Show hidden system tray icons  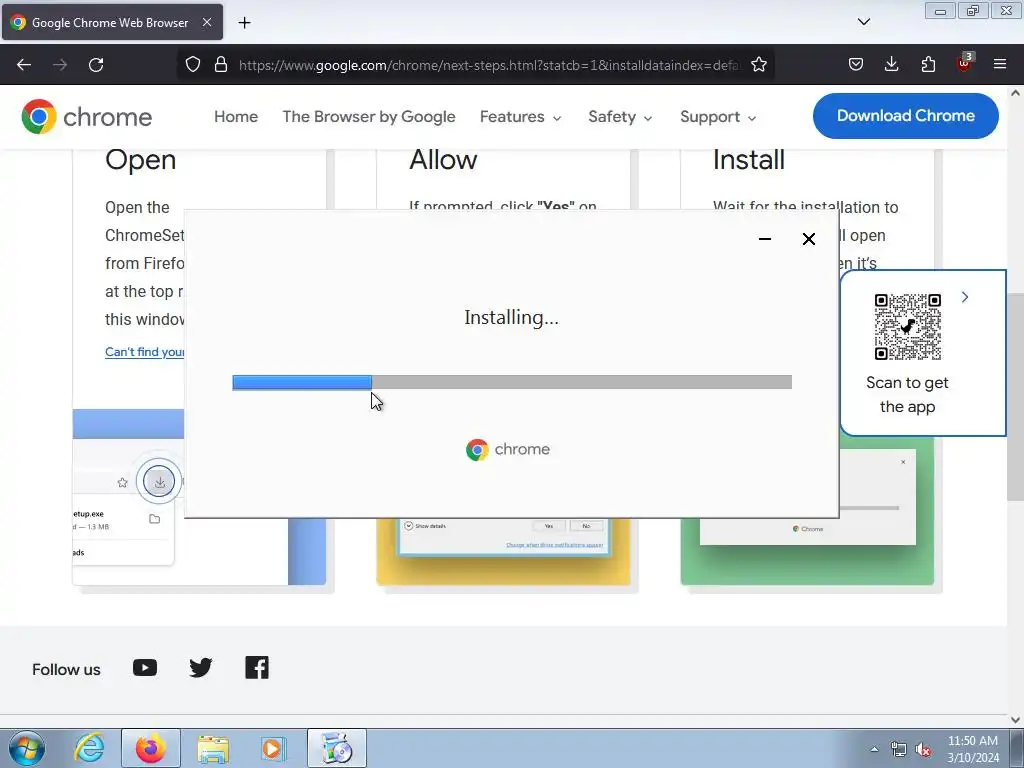[874, 749]
